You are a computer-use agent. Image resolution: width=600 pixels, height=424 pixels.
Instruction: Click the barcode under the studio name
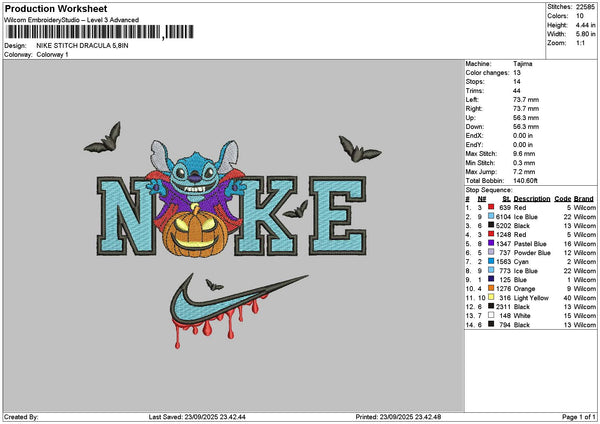[x=100, y=32]
